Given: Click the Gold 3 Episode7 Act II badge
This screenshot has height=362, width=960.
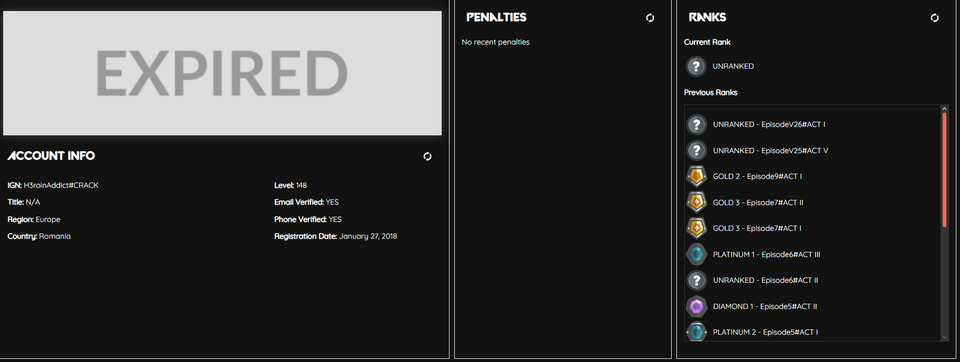Looking at the screenshot, I should [x=696, y=202].
